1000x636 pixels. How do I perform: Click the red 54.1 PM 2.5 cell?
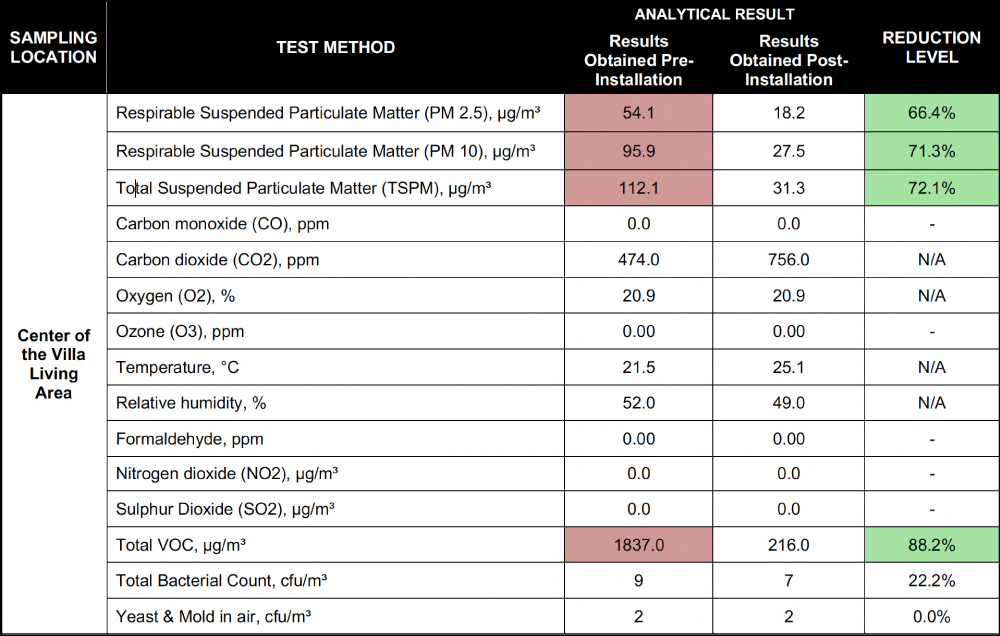(x=638, y=113)
